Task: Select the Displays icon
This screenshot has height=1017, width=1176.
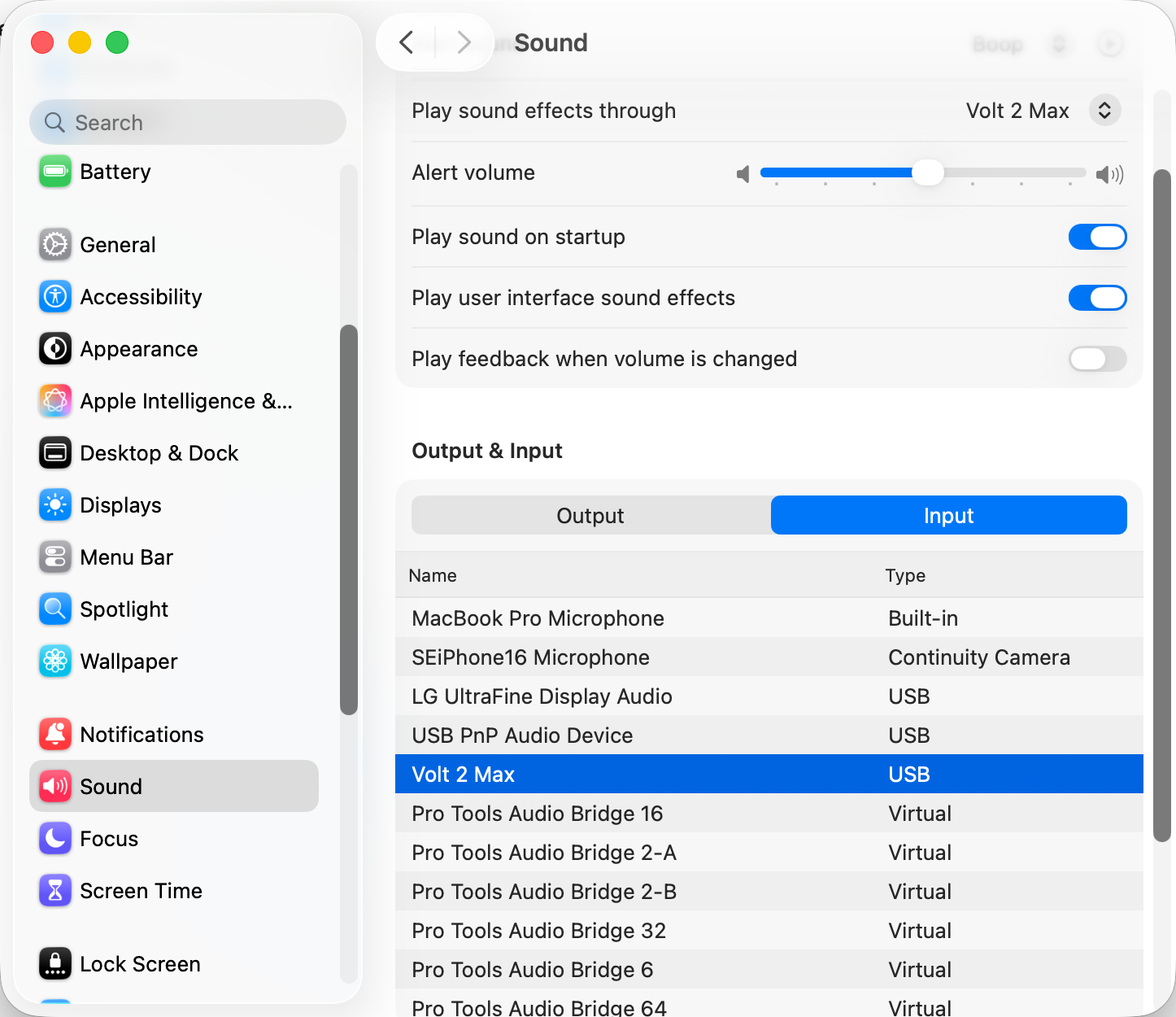Action: (x=55, y=505)
